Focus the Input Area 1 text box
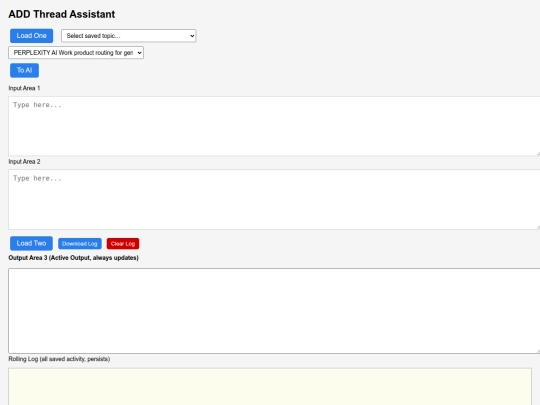The height and width of the screenshot is (405, 540). point(274,126)
